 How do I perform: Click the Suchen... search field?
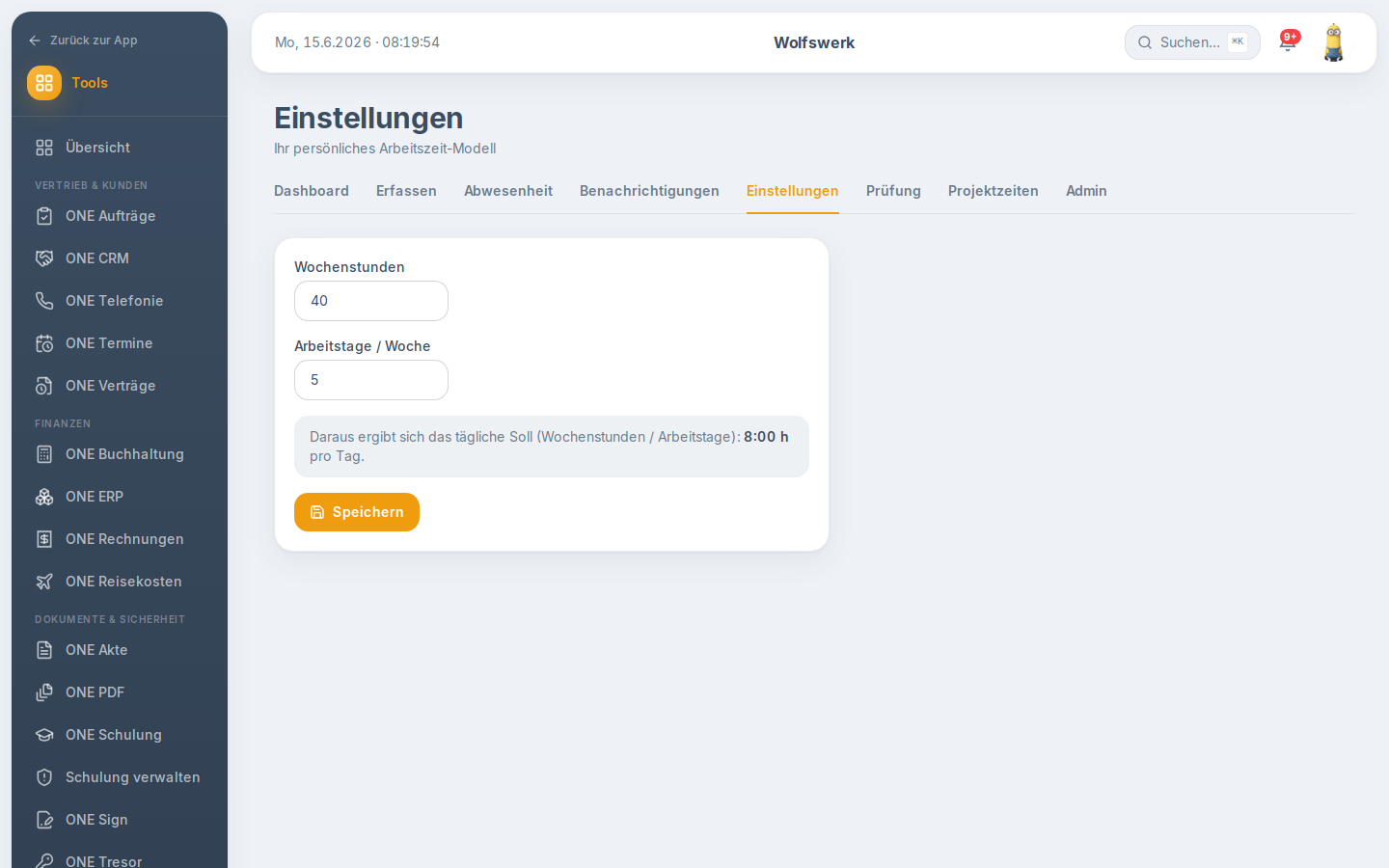coord(1192,42)
